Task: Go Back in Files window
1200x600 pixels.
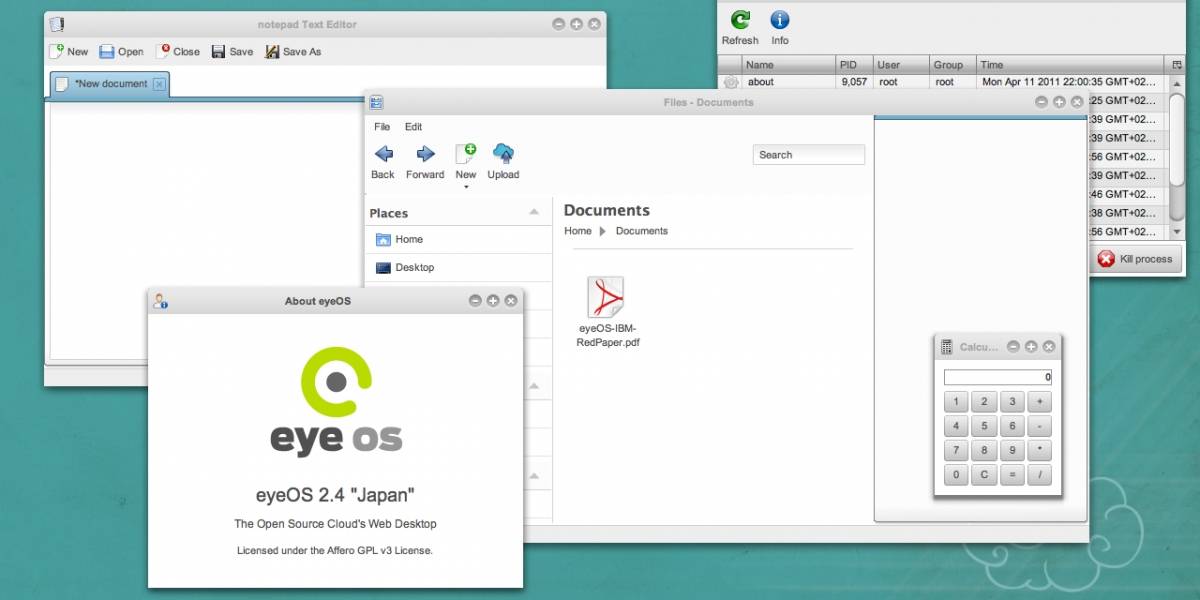Action: [x=383, y=162]
